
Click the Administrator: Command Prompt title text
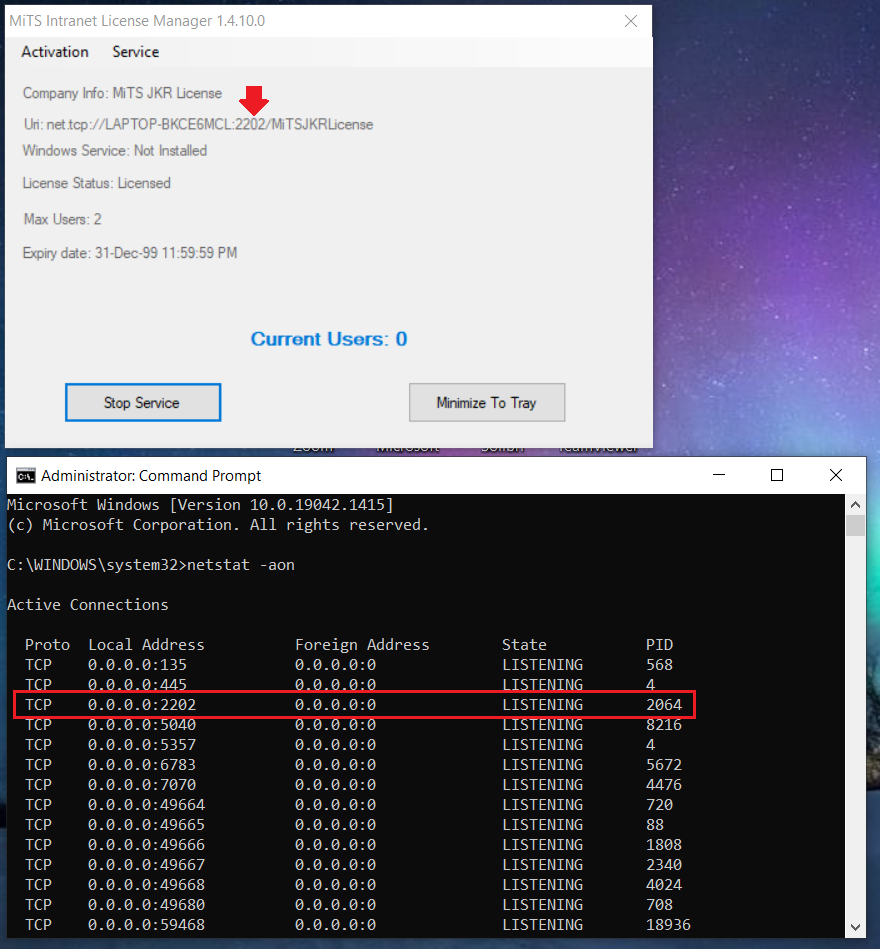pos(151,476)
